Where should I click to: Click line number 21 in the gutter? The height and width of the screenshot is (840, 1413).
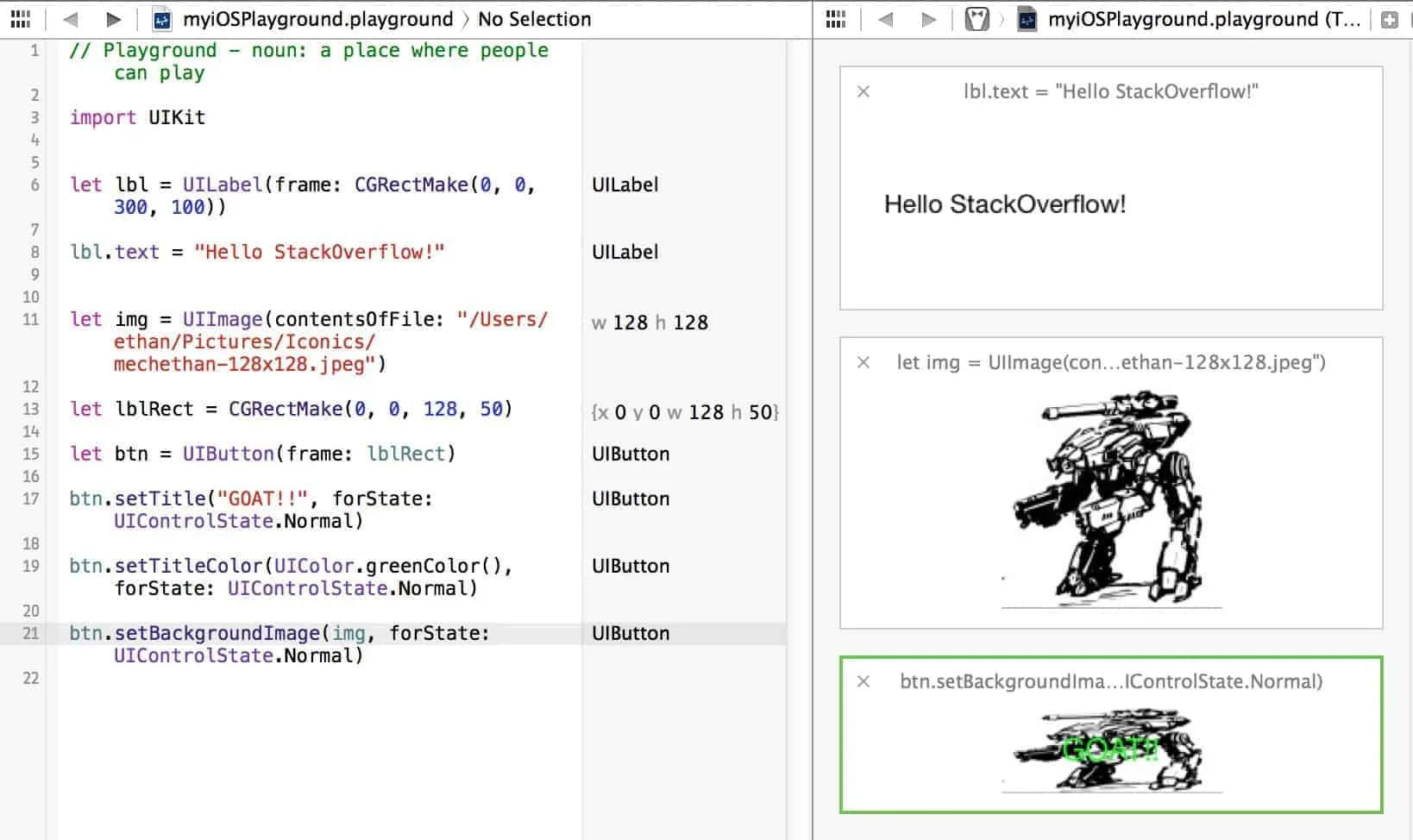[x=31, y=633]
